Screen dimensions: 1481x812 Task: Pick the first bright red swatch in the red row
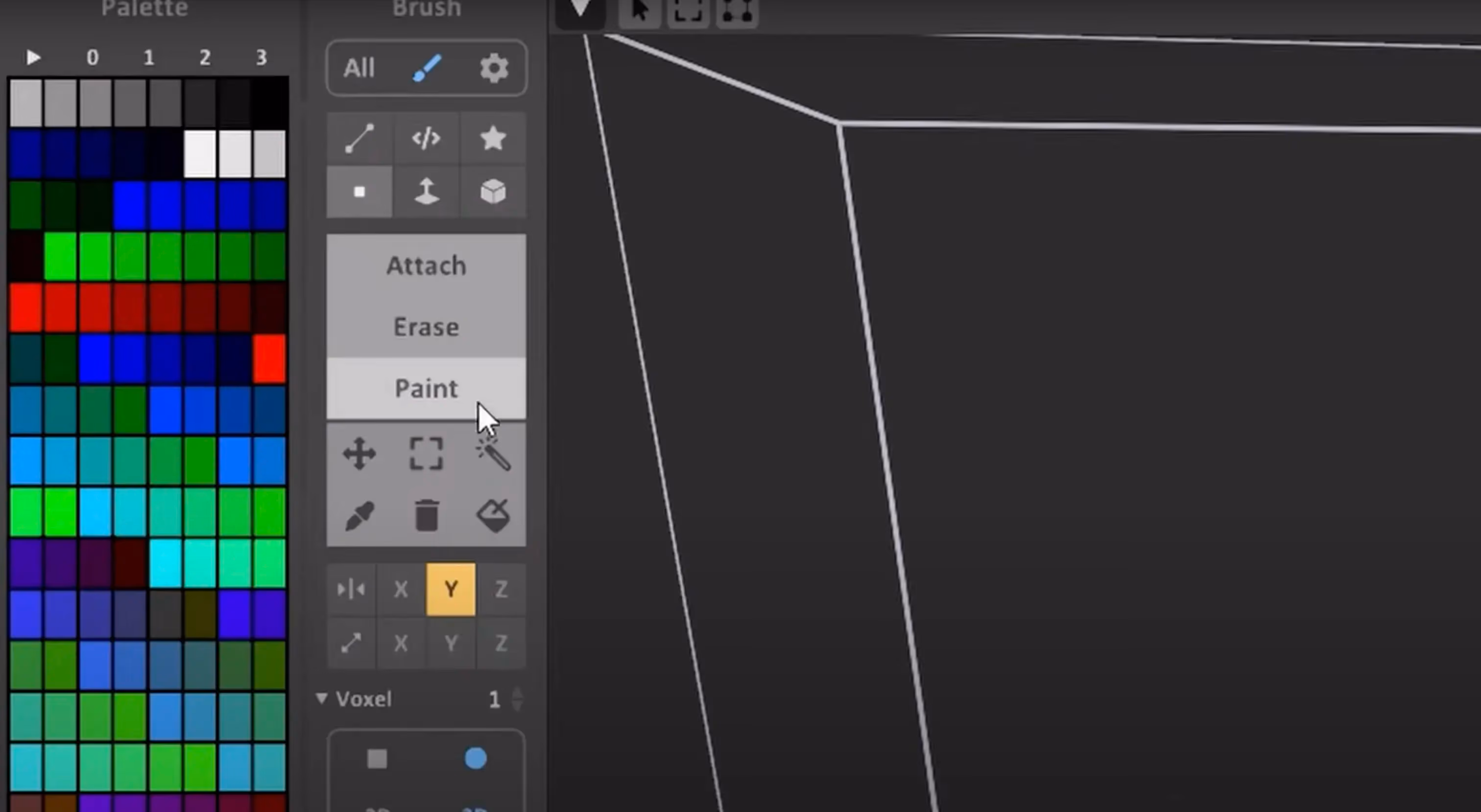click(26, 308)
